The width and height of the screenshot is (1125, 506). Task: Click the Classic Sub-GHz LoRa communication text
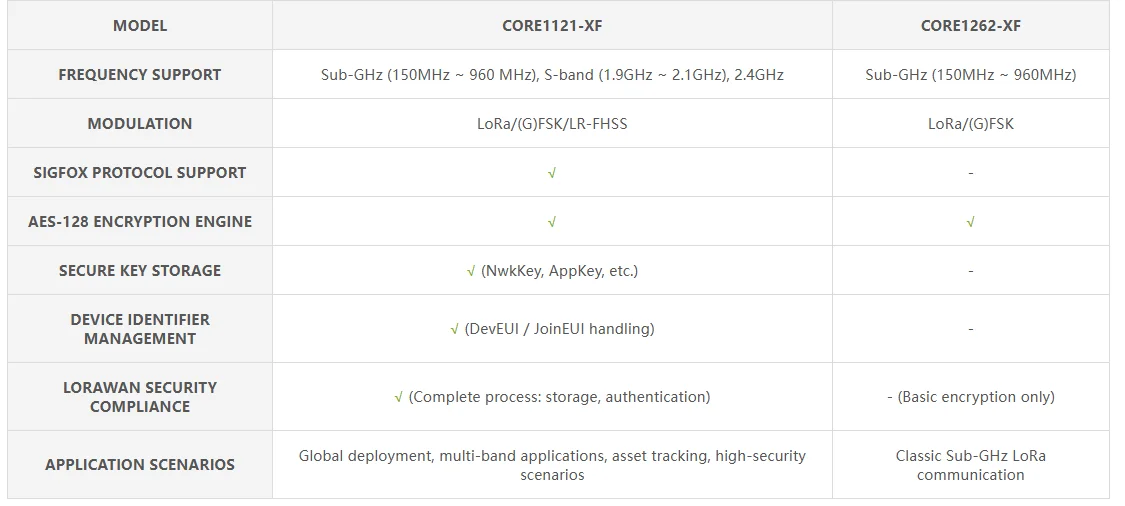pos(970,465)
